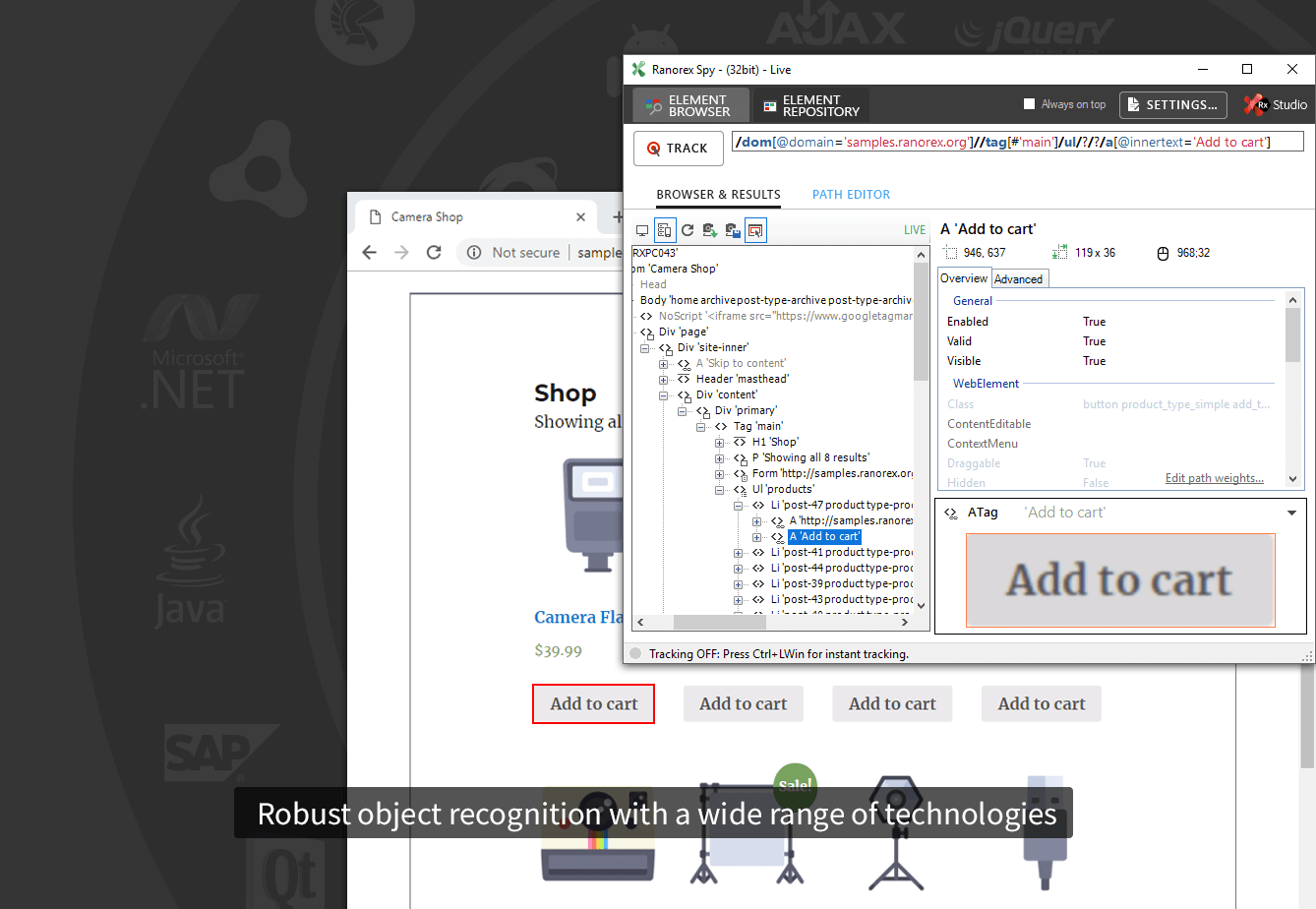Collapse the Div 'content' node
Viewport: 1316px width, 909px height.
(x=664, y=394)
